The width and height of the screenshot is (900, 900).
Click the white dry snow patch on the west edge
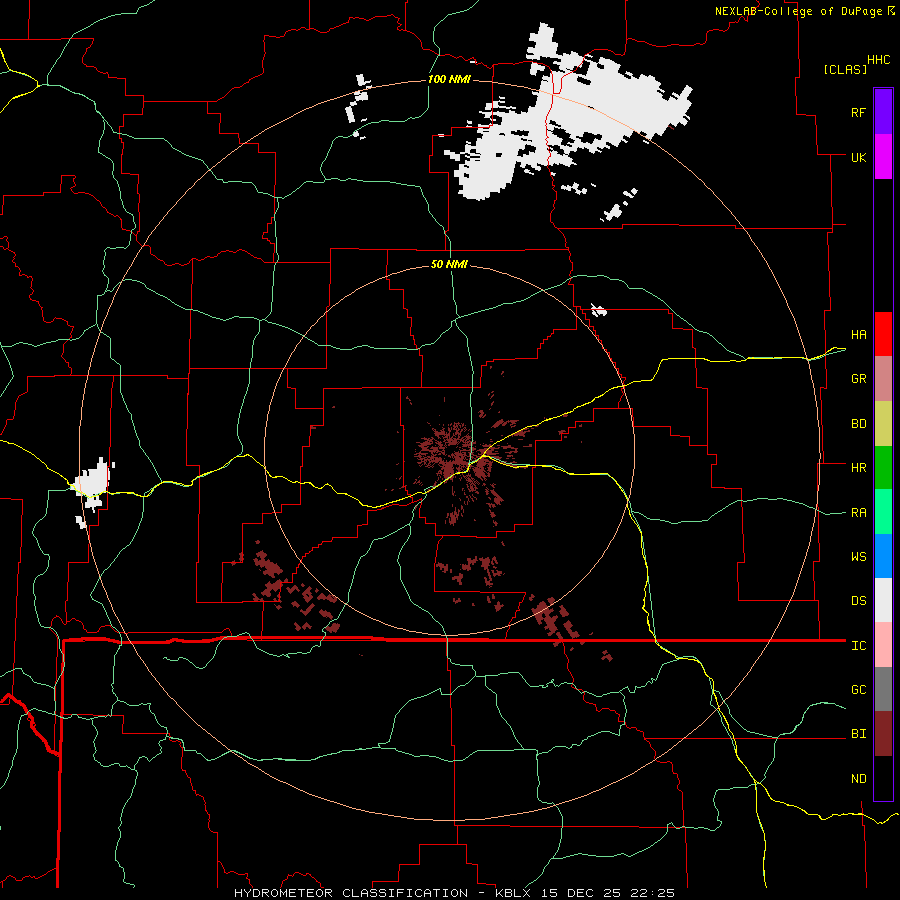click(x=94, y=484)
